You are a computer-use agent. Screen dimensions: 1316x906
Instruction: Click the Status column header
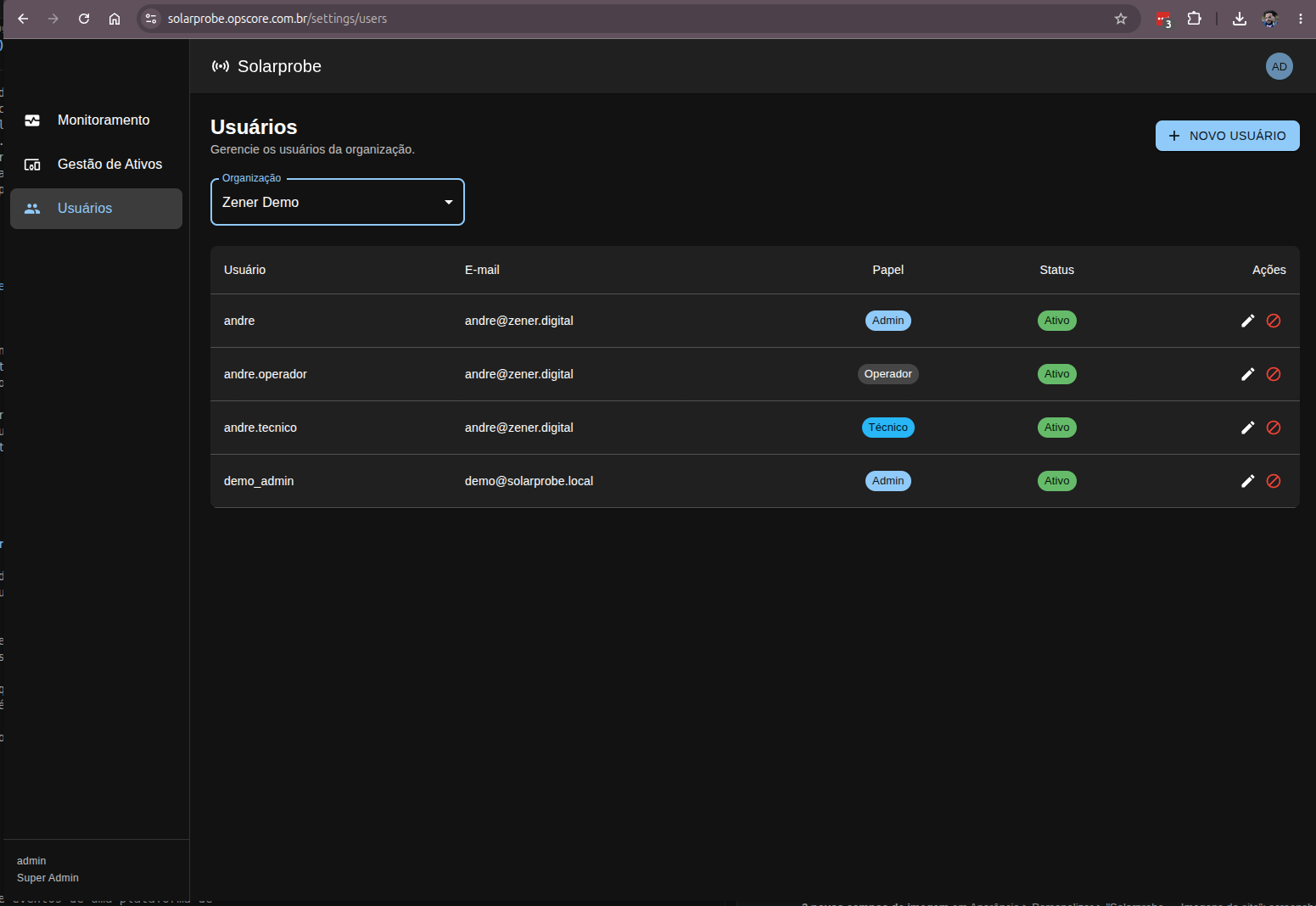click(x=1056, y=270)
